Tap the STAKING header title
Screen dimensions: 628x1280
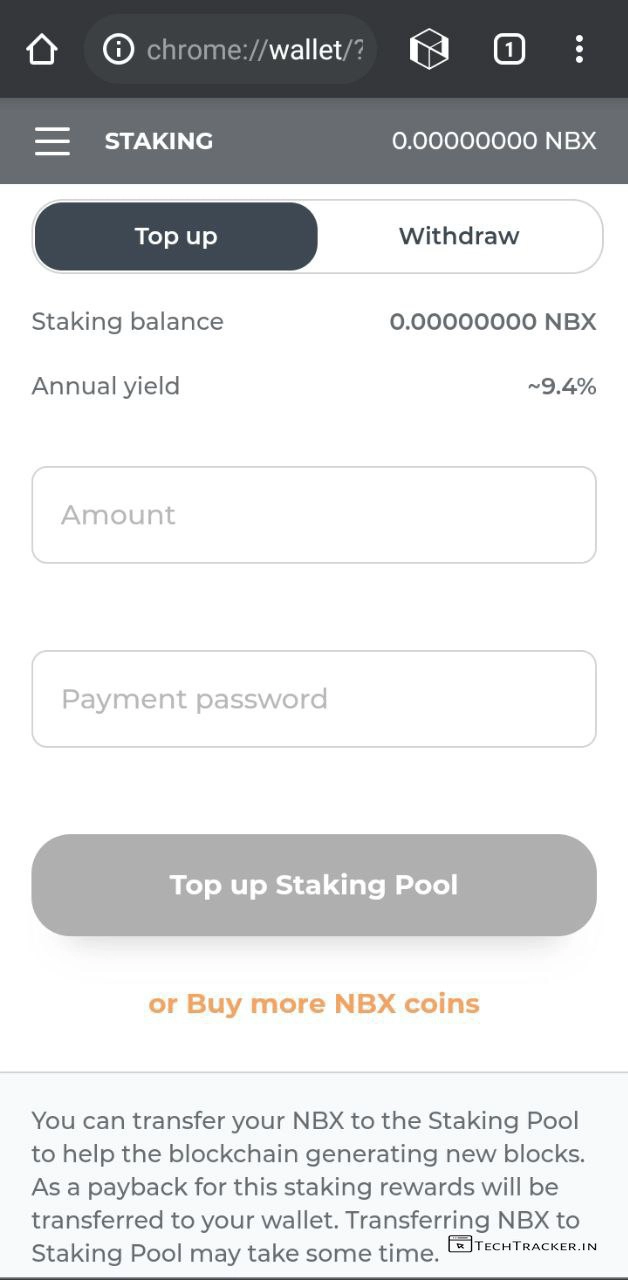(x=159, y=141)
